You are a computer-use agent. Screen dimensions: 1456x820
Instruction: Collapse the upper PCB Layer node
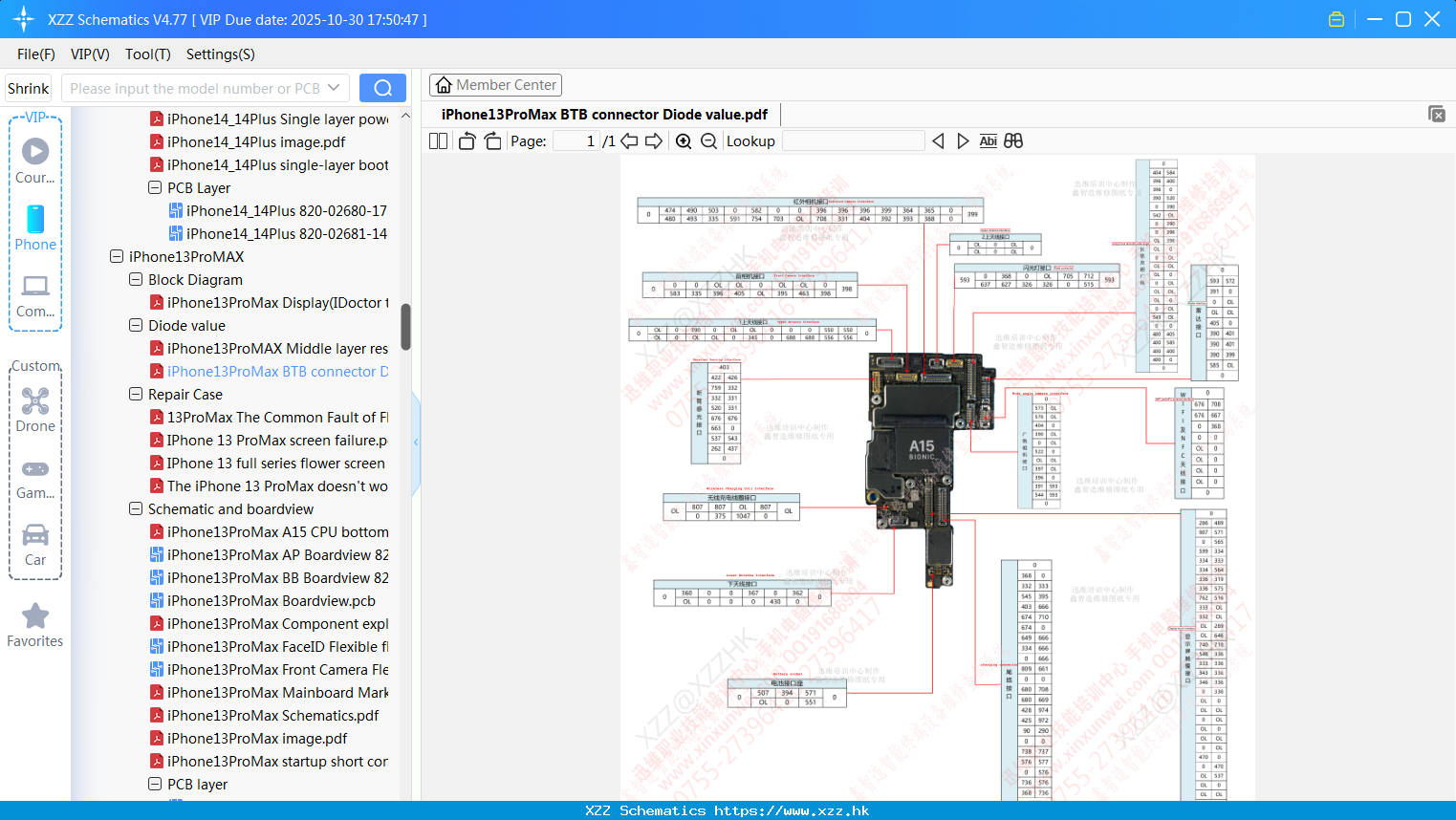pos(155,187)
